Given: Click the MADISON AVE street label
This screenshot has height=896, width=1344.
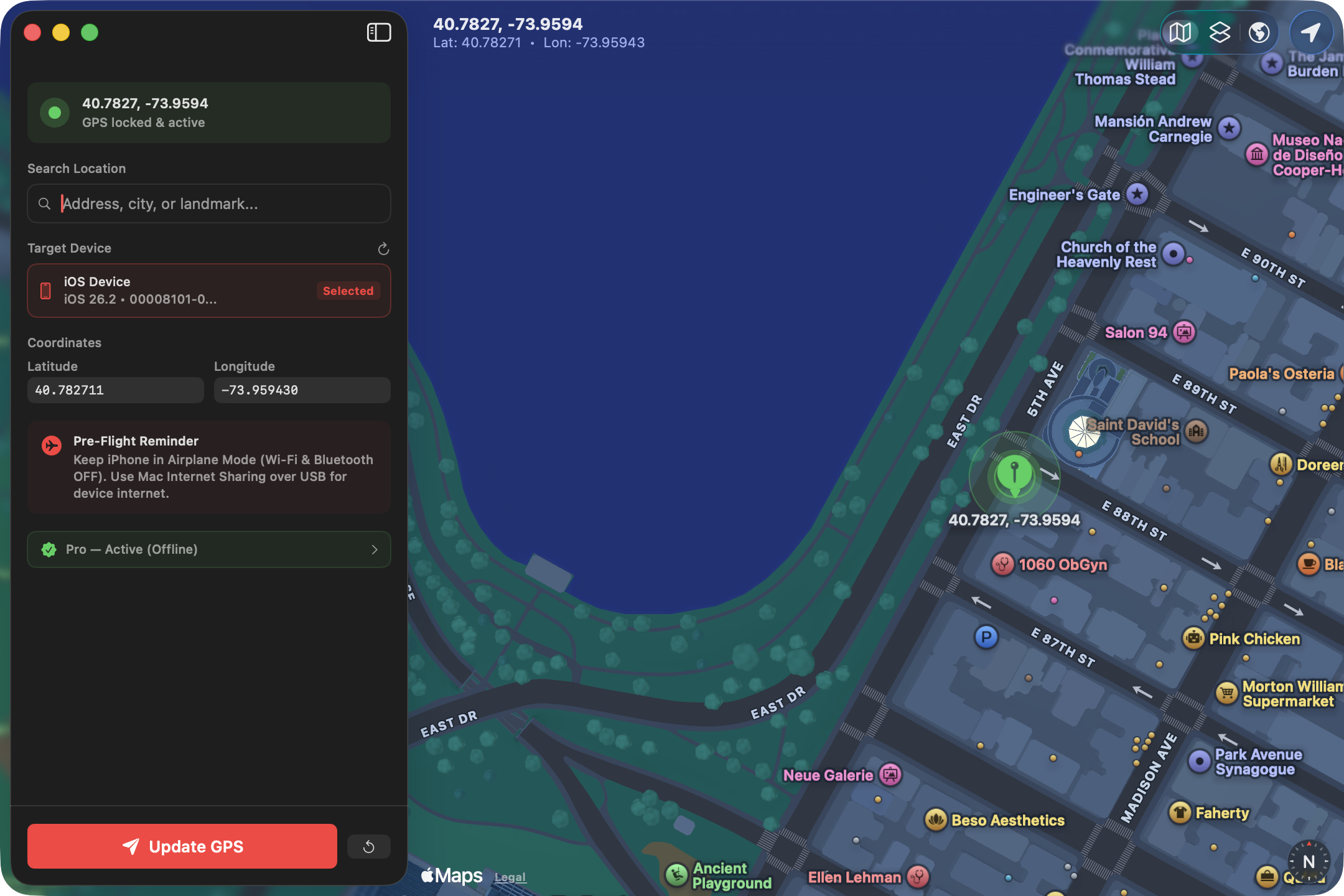Looking at the screenshot, I should coord(1149,778).
